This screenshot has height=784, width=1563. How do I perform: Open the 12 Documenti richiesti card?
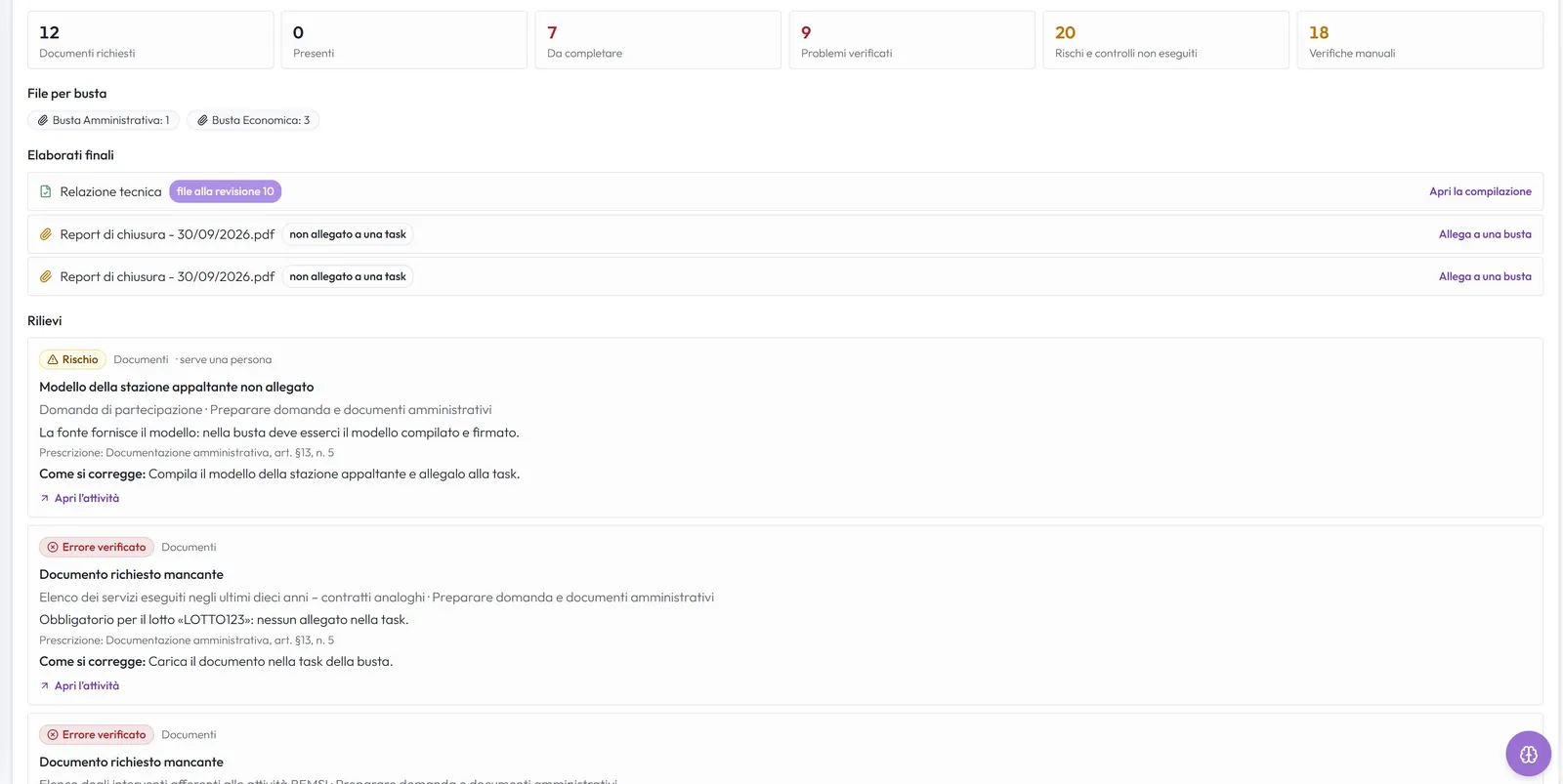point(150,40)
